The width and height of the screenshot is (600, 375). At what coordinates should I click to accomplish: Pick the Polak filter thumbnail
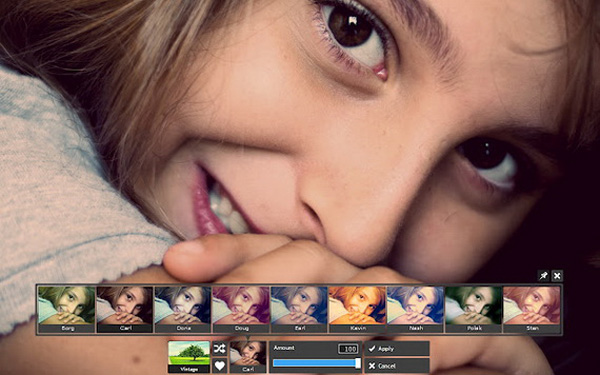474,309
